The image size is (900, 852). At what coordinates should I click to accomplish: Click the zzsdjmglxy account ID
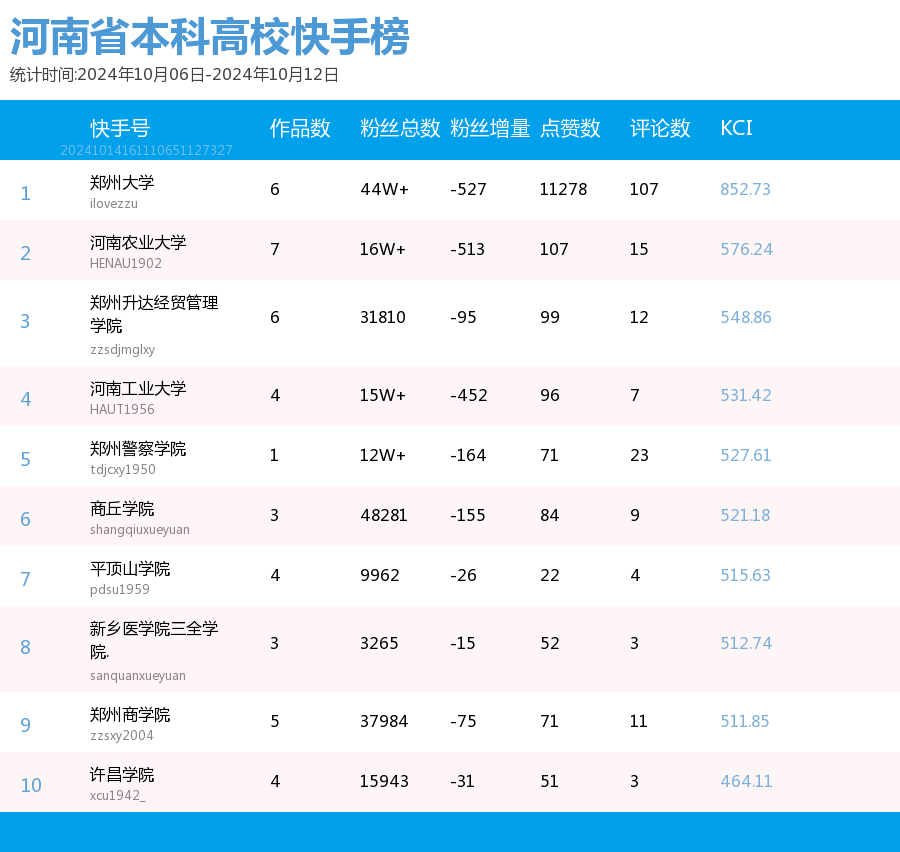pos(122,349)
